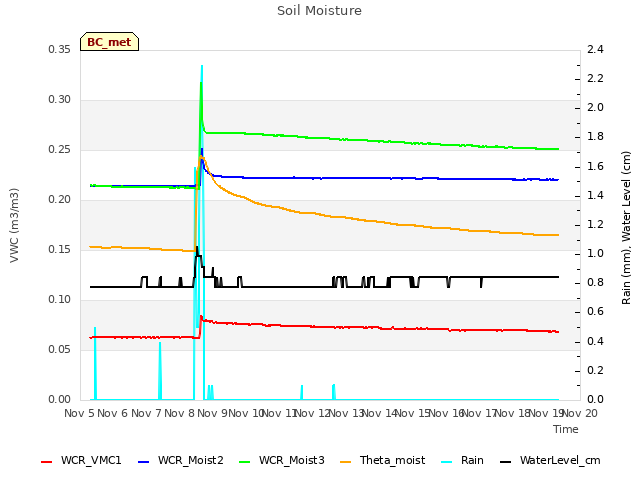The height and width of the screenshot is (480, 640).
Task: Click the WaterLevel_cm legend entry
Action: click(550, 460)
